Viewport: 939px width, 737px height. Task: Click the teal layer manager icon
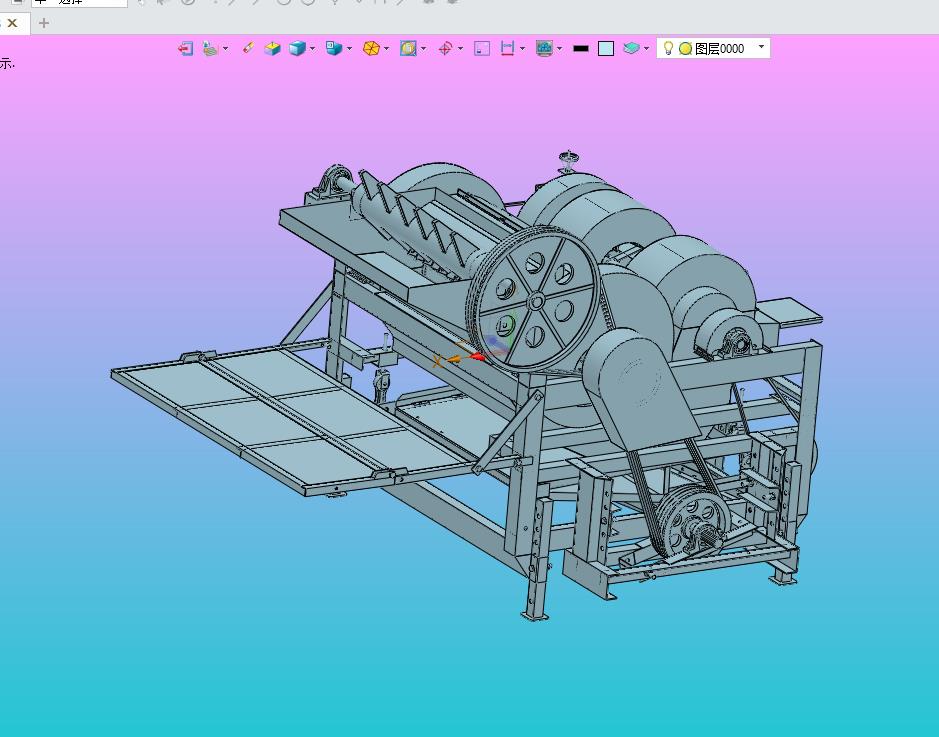click(631, 48)
